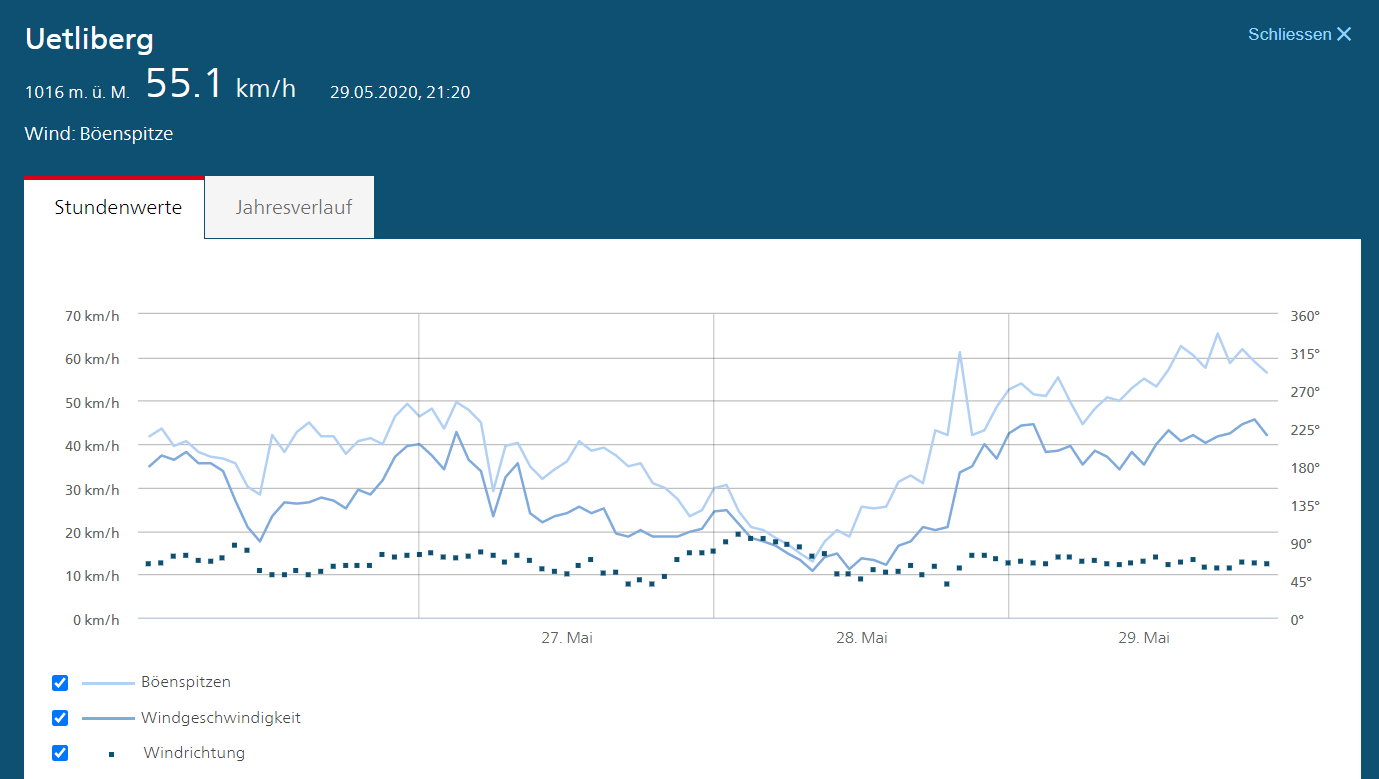Click the Windrichtung legend square marker
The width and height of the screenshot is (1379, 779).
[x=111, y=754]
